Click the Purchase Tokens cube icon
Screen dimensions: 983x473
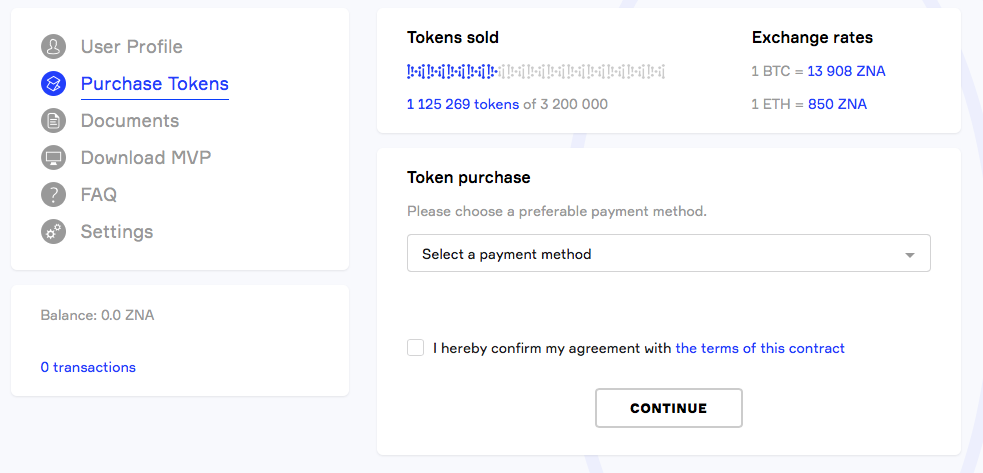click(x=53, y=84)
